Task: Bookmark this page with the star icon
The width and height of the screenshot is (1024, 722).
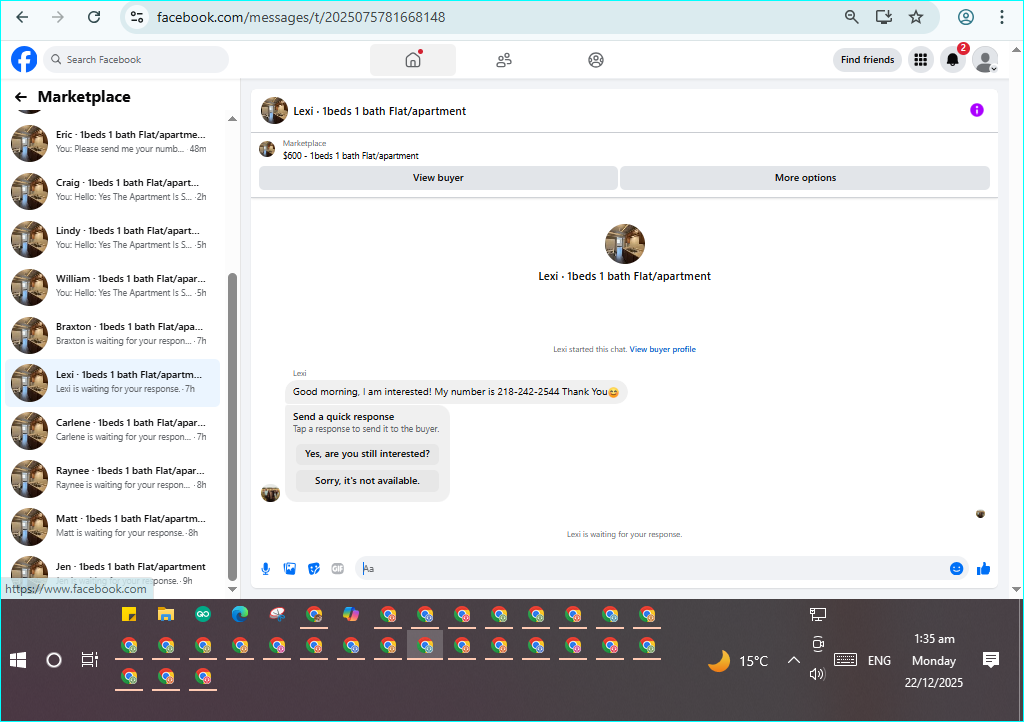Action: pos(916,17)
